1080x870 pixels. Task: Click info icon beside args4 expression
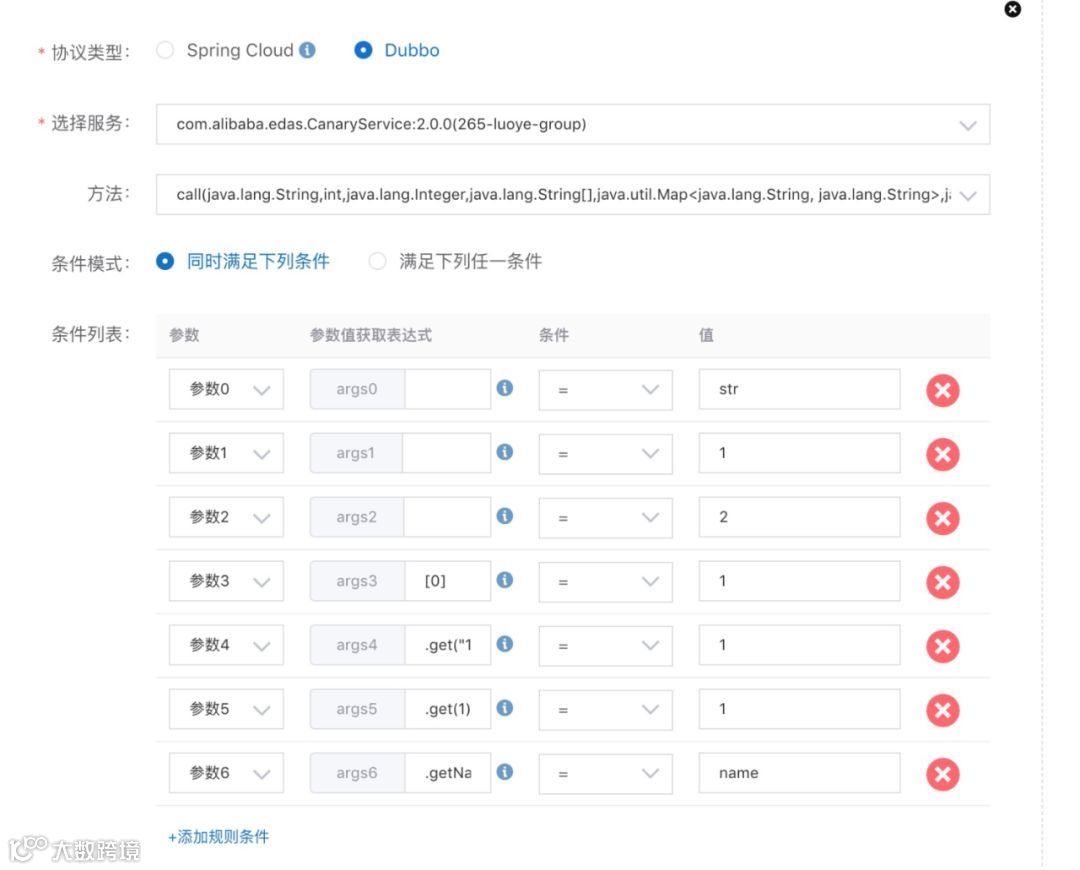pos(505,644)
